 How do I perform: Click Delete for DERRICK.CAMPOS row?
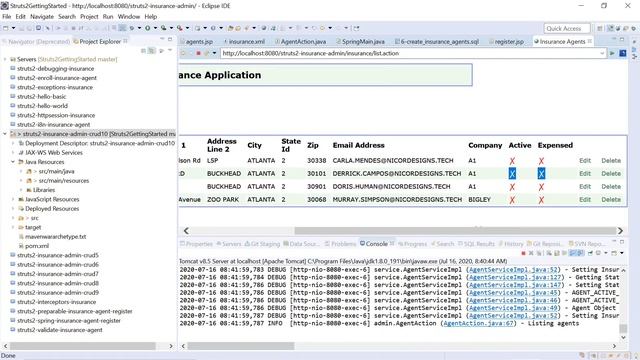(611, 174)
